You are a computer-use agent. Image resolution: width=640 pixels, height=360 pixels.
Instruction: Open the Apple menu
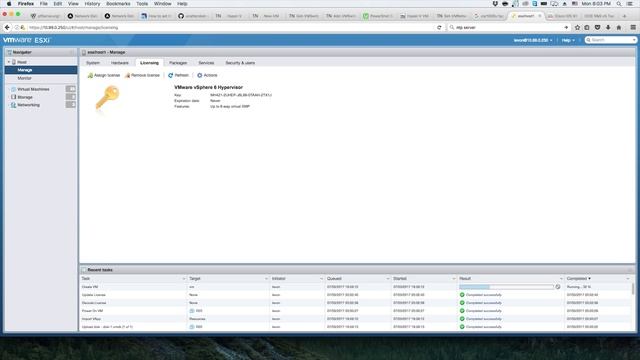9,4
